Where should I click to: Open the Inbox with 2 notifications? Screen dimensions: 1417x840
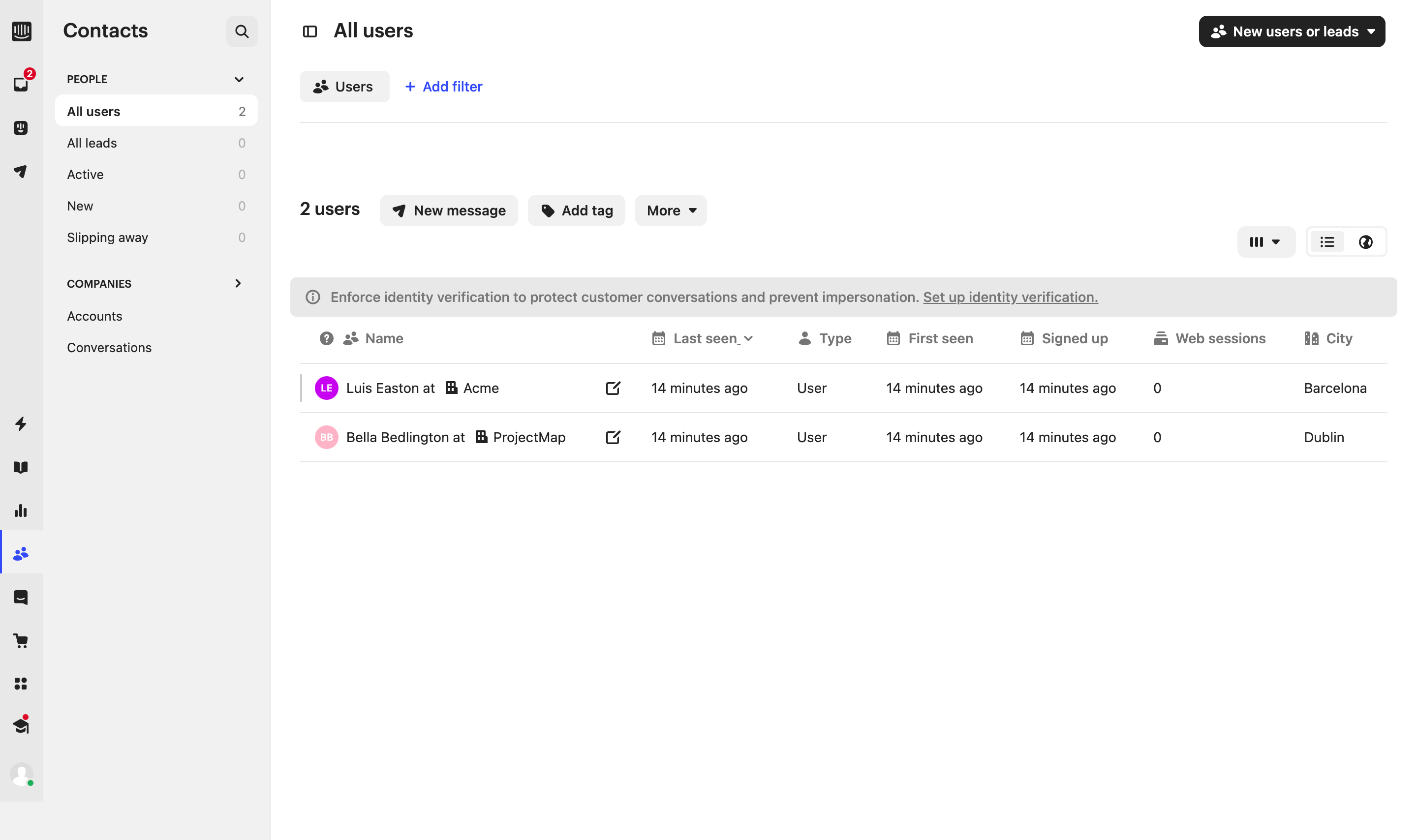pyautogui.click(x=22, y=84)
